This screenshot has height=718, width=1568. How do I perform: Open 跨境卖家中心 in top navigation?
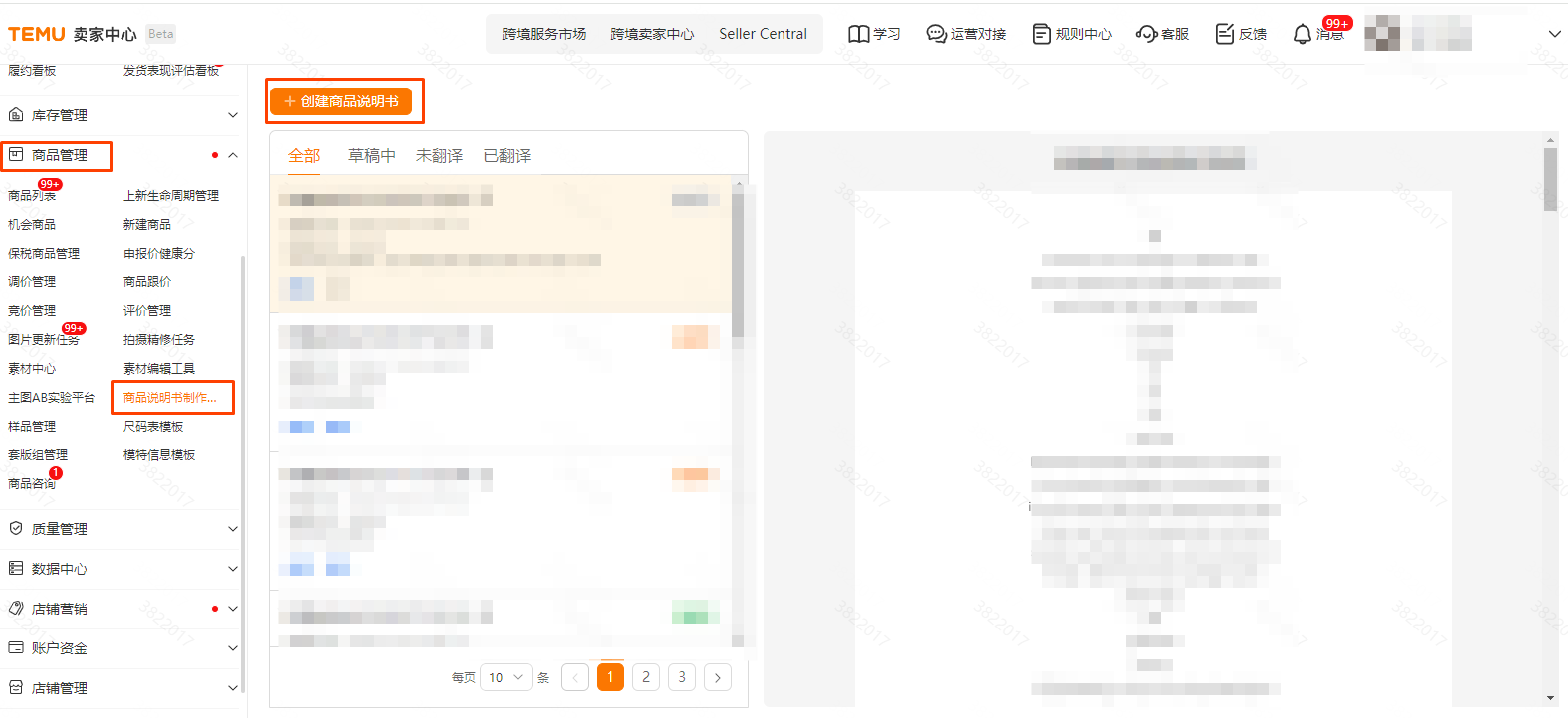click(652, 34)
